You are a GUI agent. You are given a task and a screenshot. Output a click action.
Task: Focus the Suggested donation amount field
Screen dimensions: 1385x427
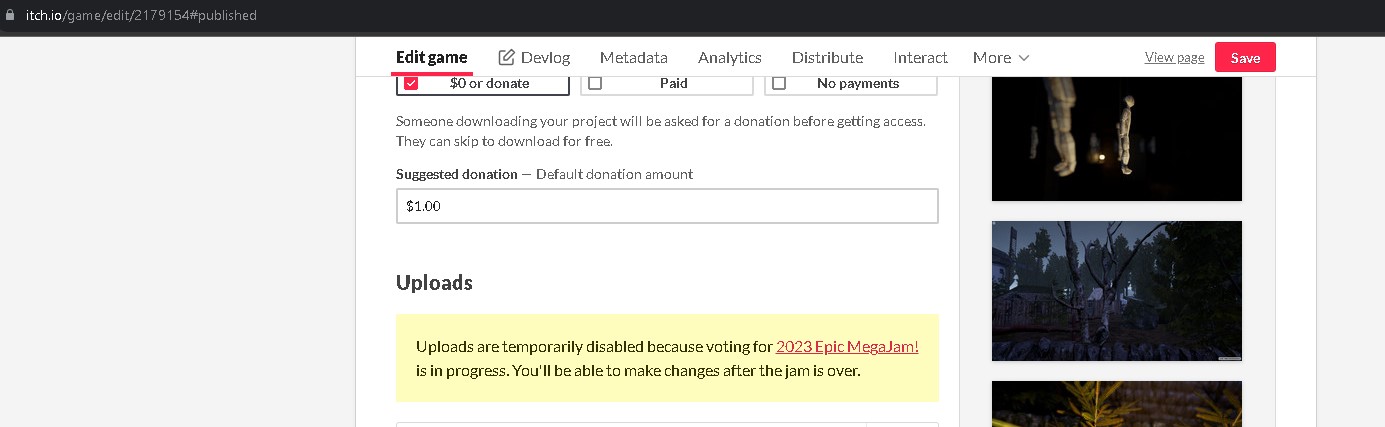(667, 206)
